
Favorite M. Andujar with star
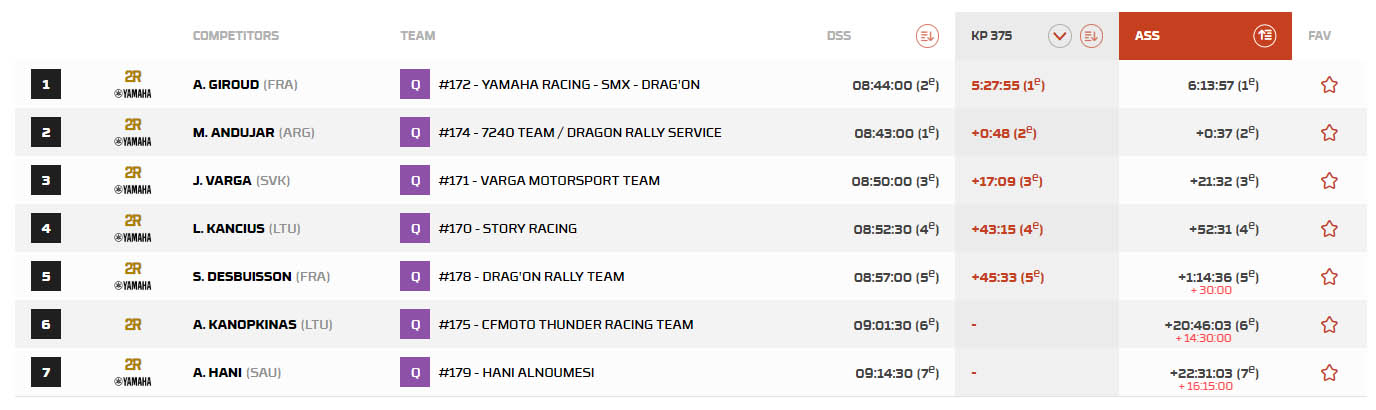1329,133
